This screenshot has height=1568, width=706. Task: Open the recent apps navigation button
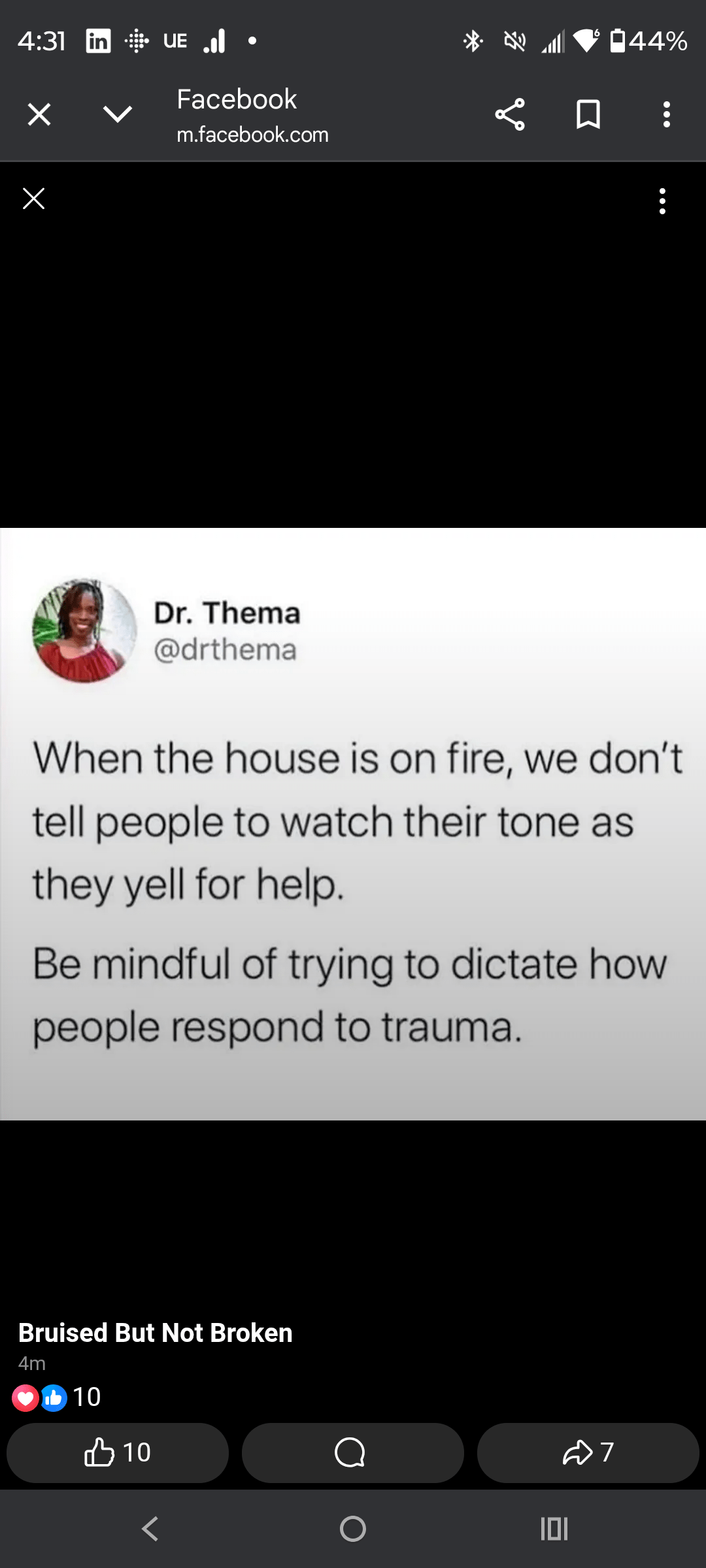pyautogui.click(x=554, y=1529)
